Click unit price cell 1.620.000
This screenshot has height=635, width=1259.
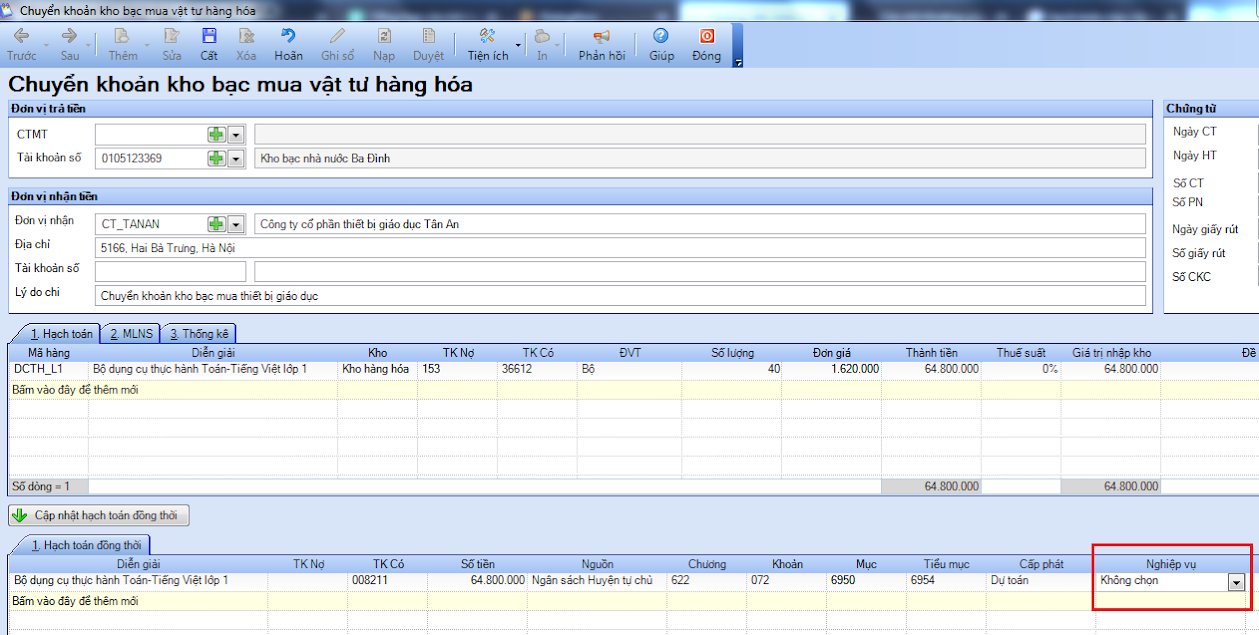[832, 369]
